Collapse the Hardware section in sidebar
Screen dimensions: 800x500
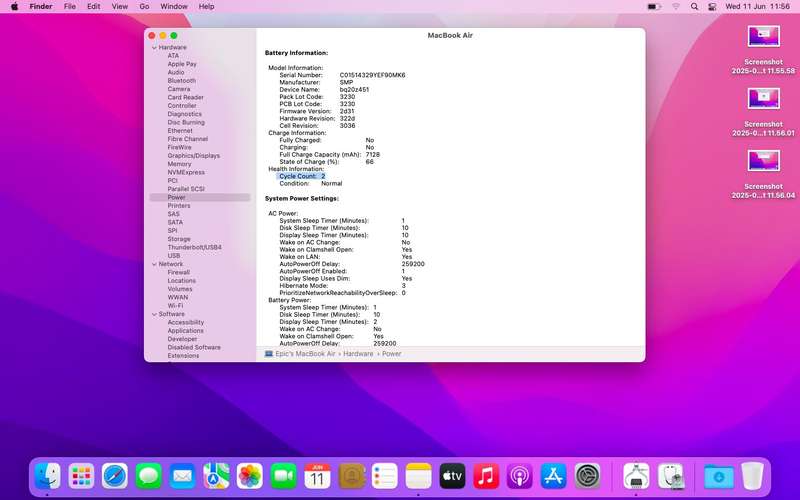point(154,47)
